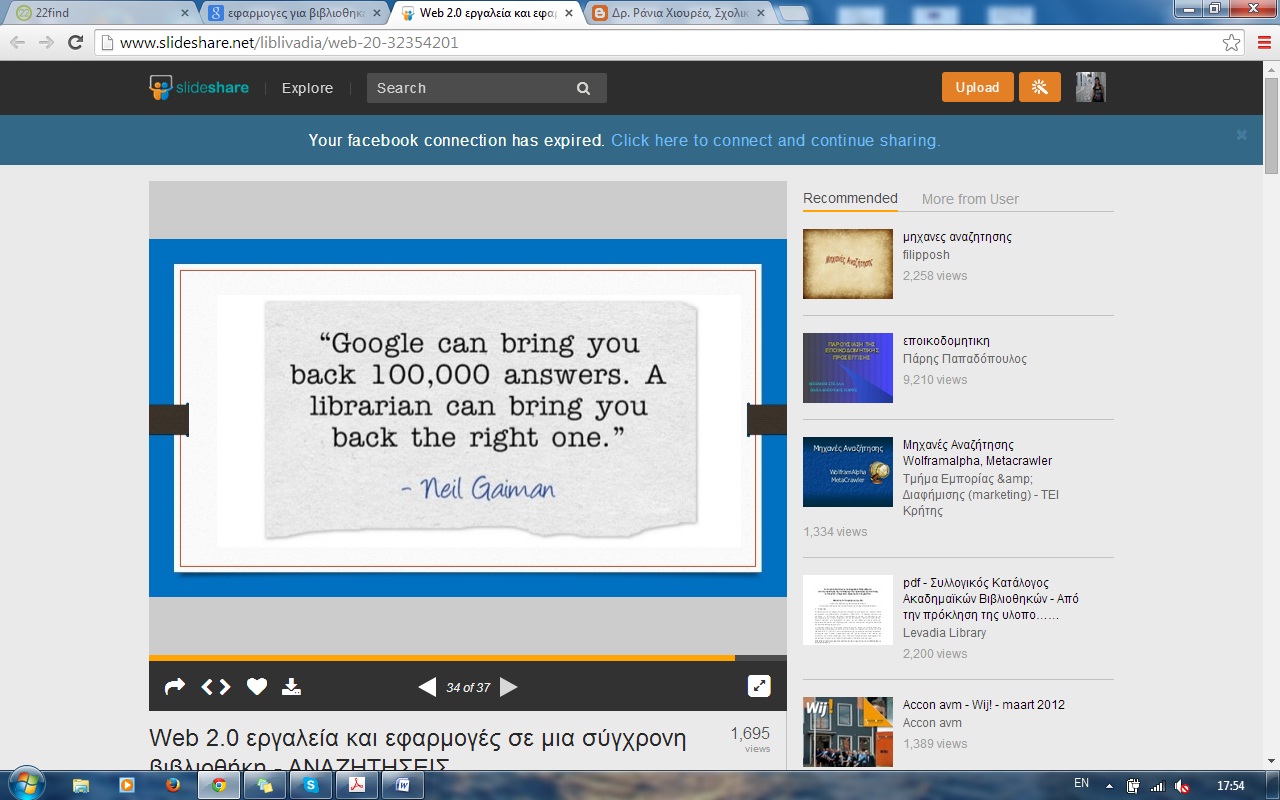Screen dimensions: 1280x800
Task: Click the browser forward arrow
Action: point(46,42)
